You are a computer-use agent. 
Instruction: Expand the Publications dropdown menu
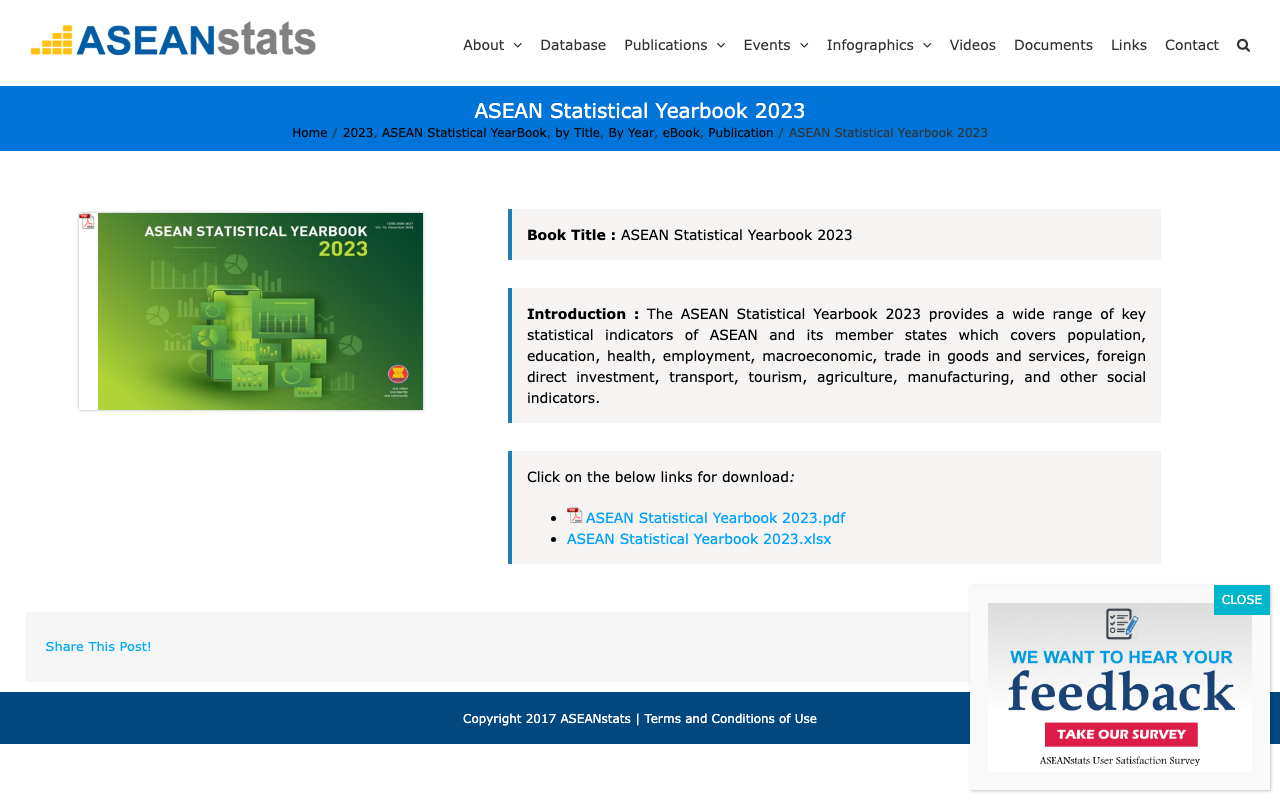click(674, 45)
